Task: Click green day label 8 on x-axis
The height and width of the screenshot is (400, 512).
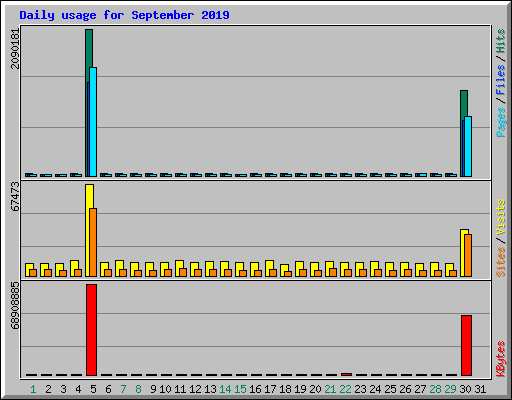Action: (x=138, y=389)
